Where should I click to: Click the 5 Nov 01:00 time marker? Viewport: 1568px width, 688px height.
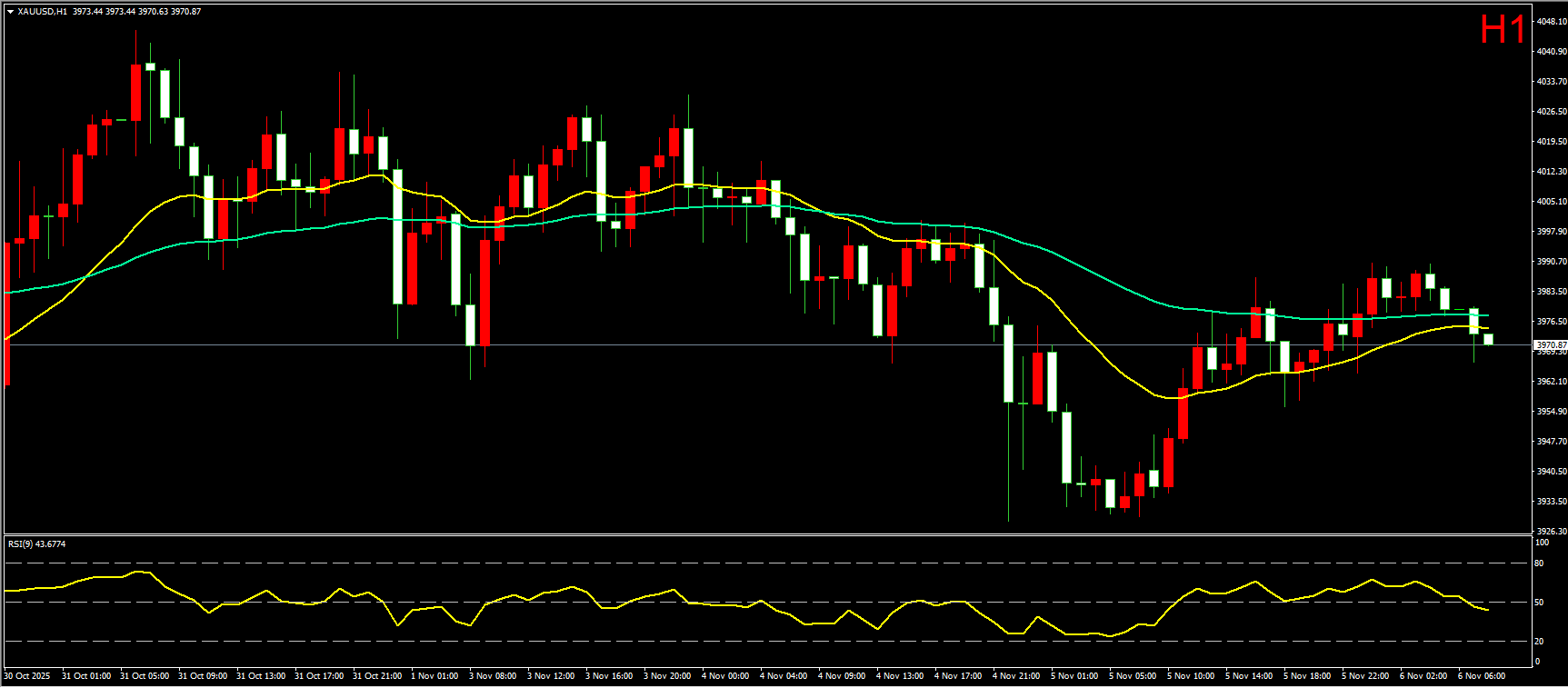click(x=1074, y=676)
